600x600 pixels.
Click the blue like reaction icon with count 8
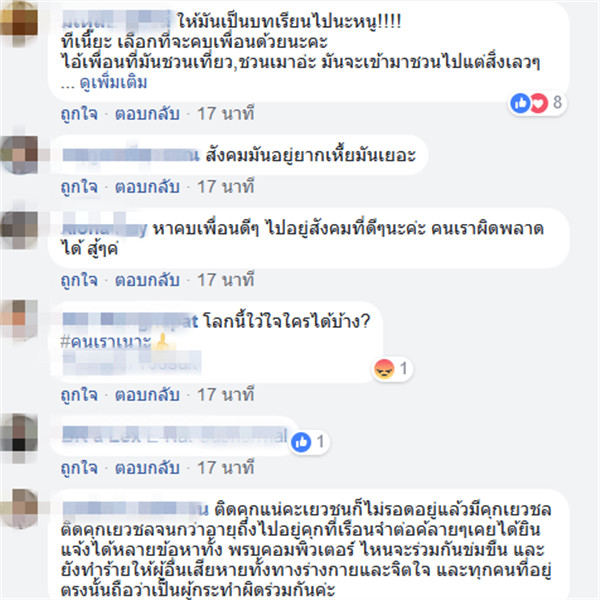tap(520, 103)
